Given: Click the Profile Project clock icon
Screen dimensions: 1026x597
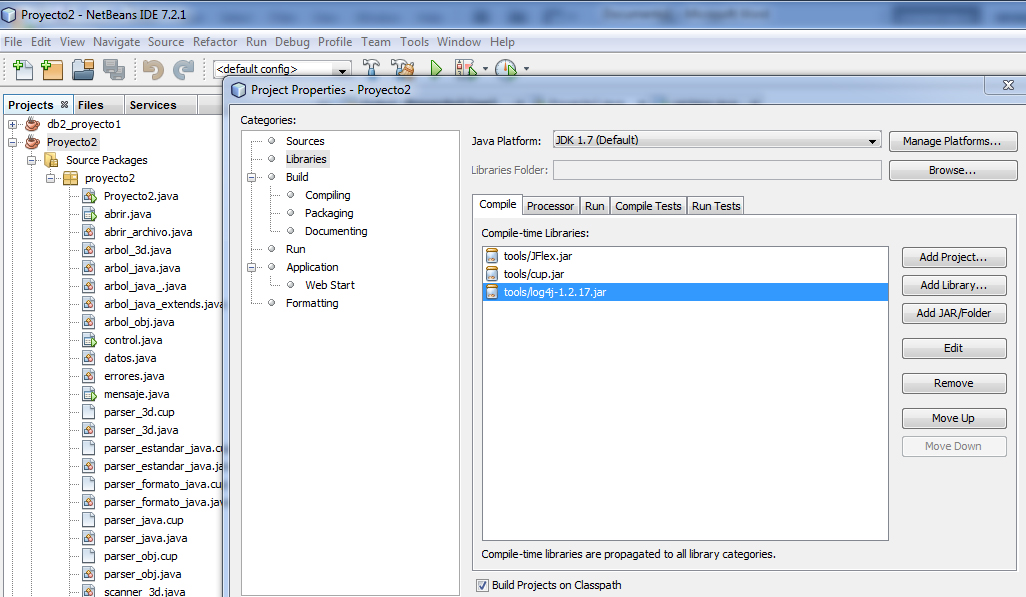Looking at the screenshot, I should tap(506, 69).
